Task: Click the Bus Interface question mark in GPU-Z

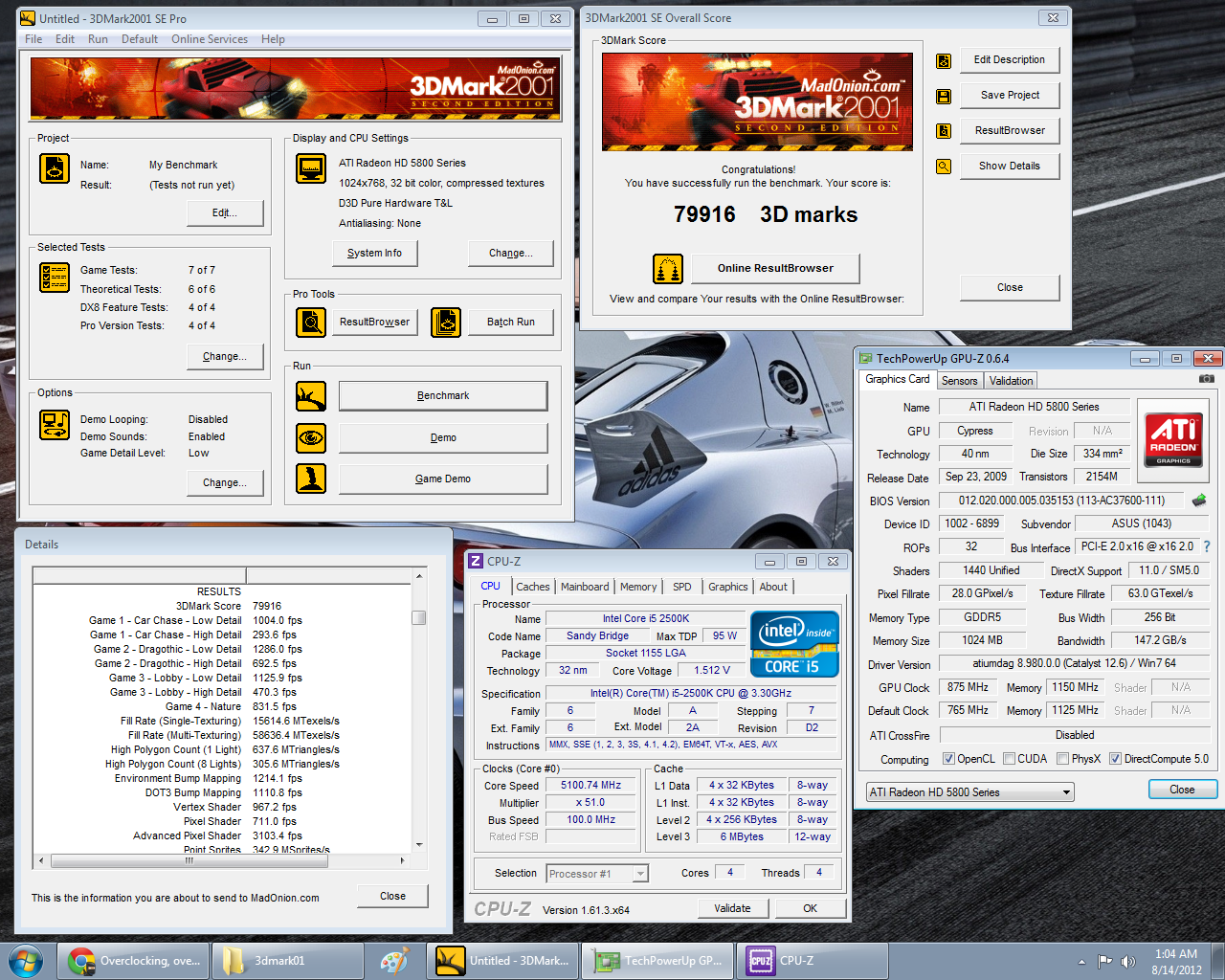Action: coord(1207,547)
